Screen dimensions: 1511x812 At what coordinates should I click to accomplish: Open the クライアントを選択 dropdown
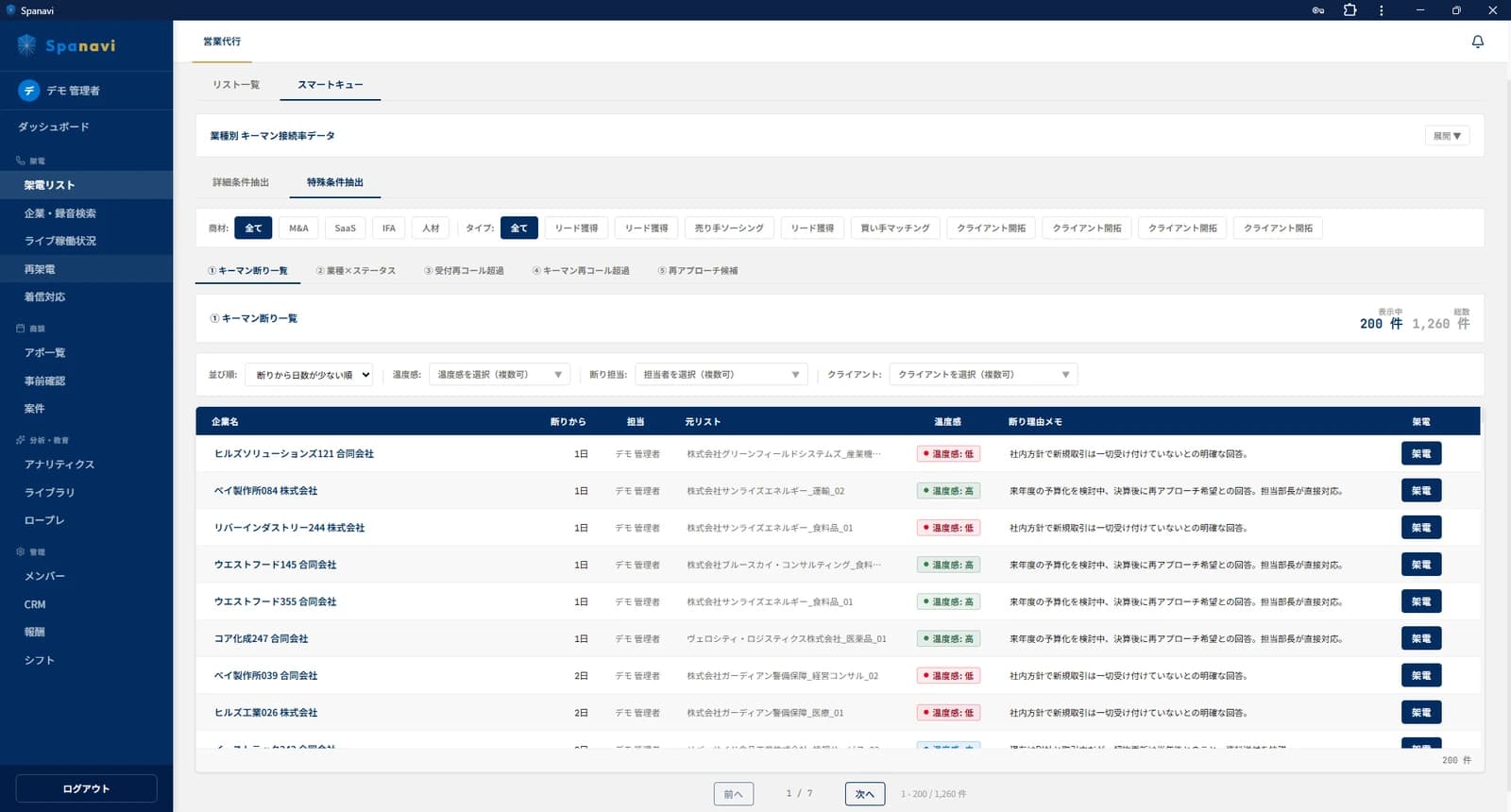click(983, 375)
